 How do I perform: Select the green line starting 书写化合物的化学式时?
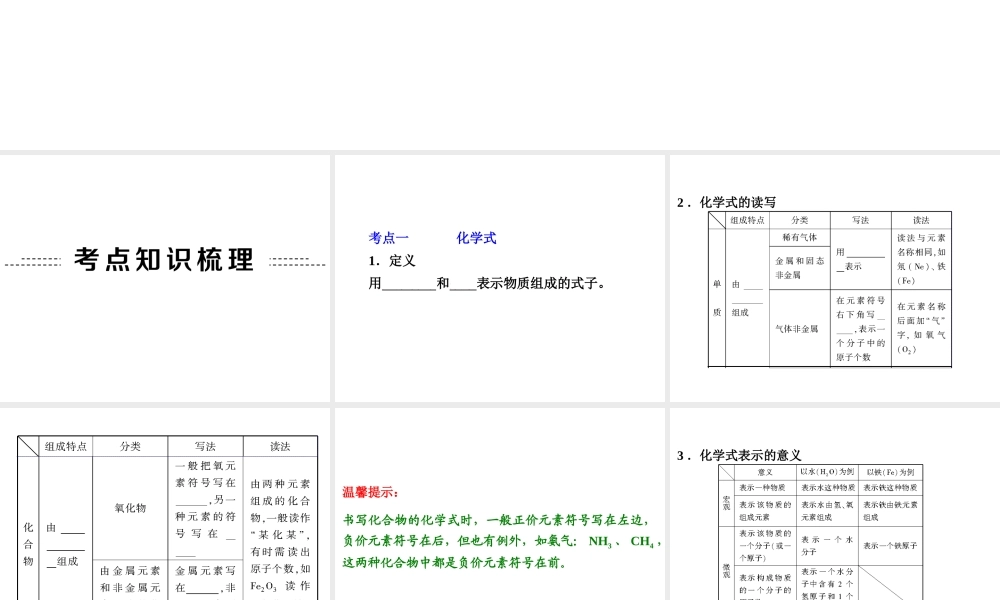coord(496,520)
